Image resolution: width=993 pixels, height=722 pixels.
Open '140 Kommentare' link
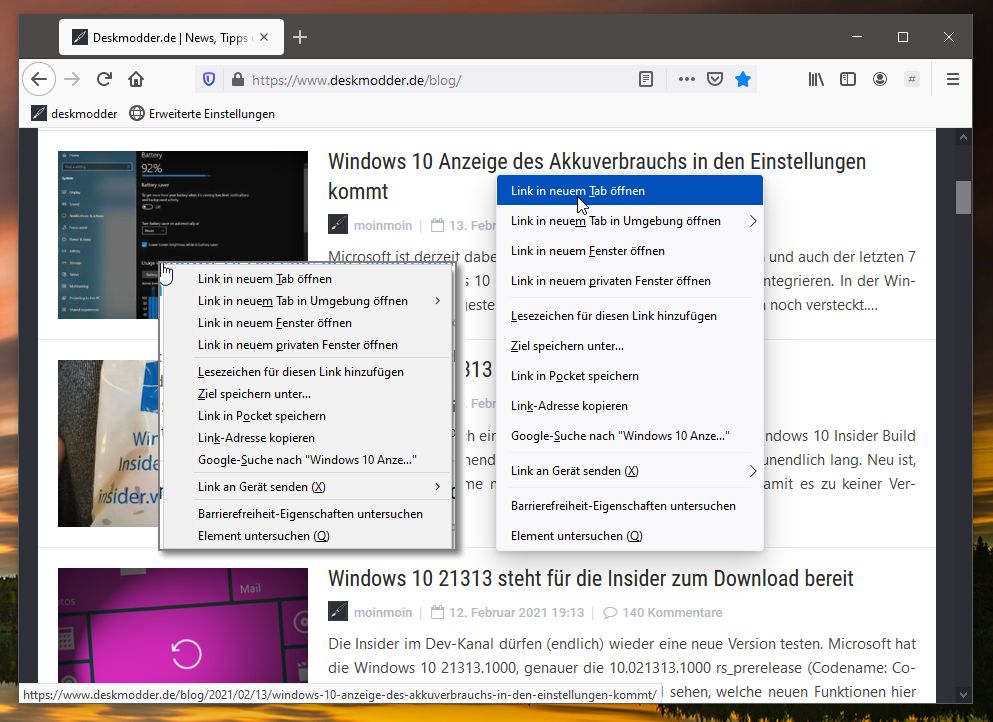[663, 612]
